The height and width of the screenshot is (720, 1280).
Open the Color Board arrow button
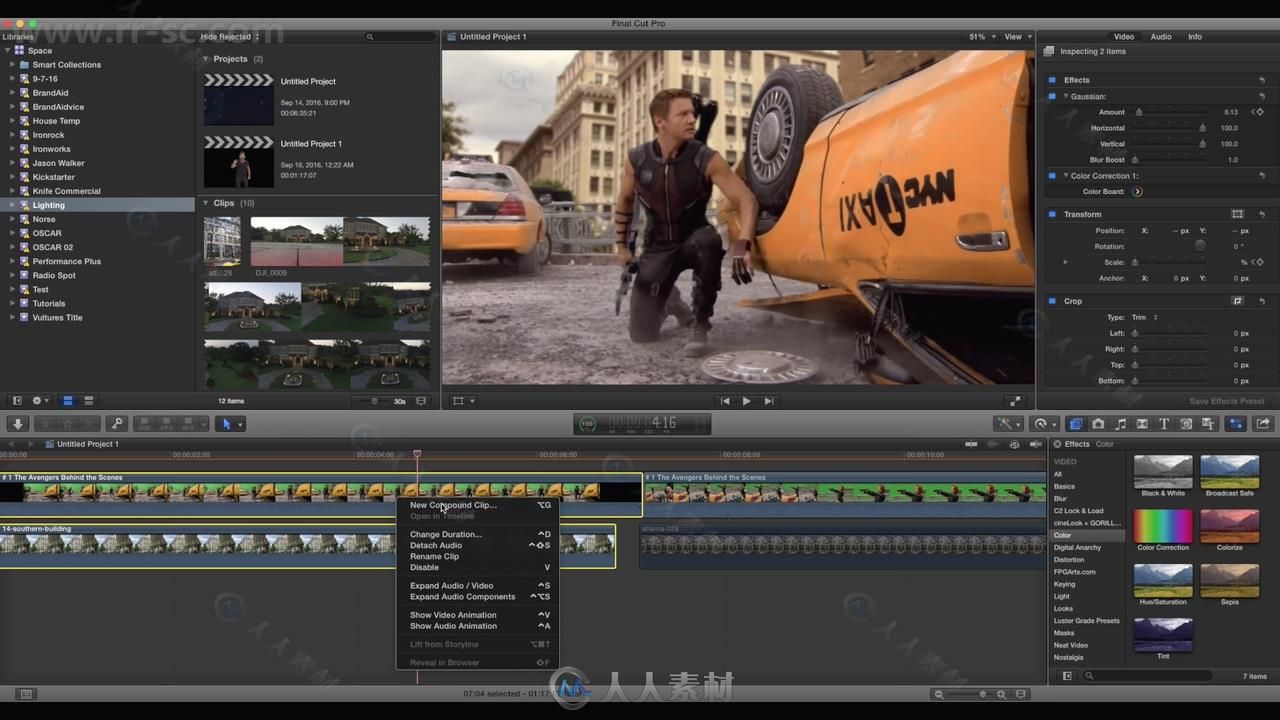point(1137,192)
